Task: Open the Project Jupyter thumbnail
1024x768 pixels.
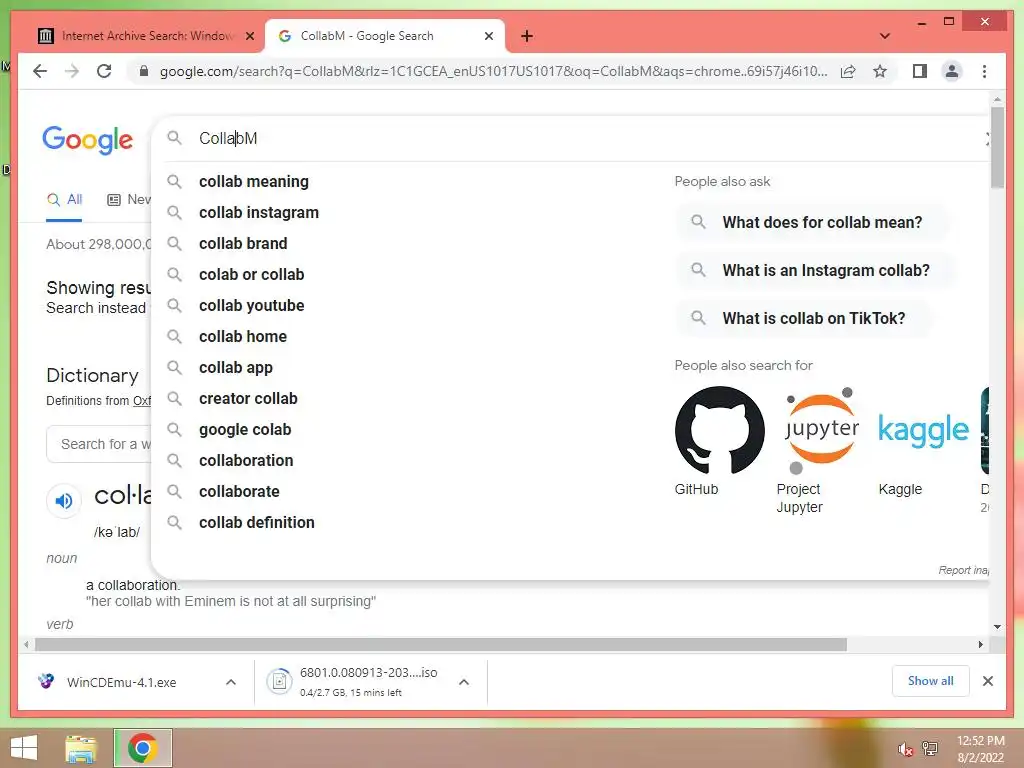Action: point(822,430)
